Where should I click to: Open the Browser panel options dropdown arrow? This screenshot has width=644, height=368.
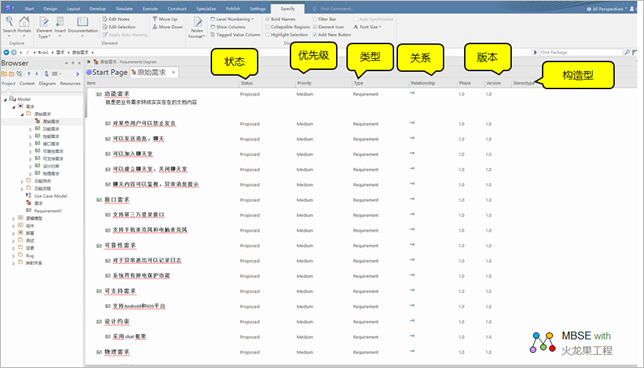66,63
